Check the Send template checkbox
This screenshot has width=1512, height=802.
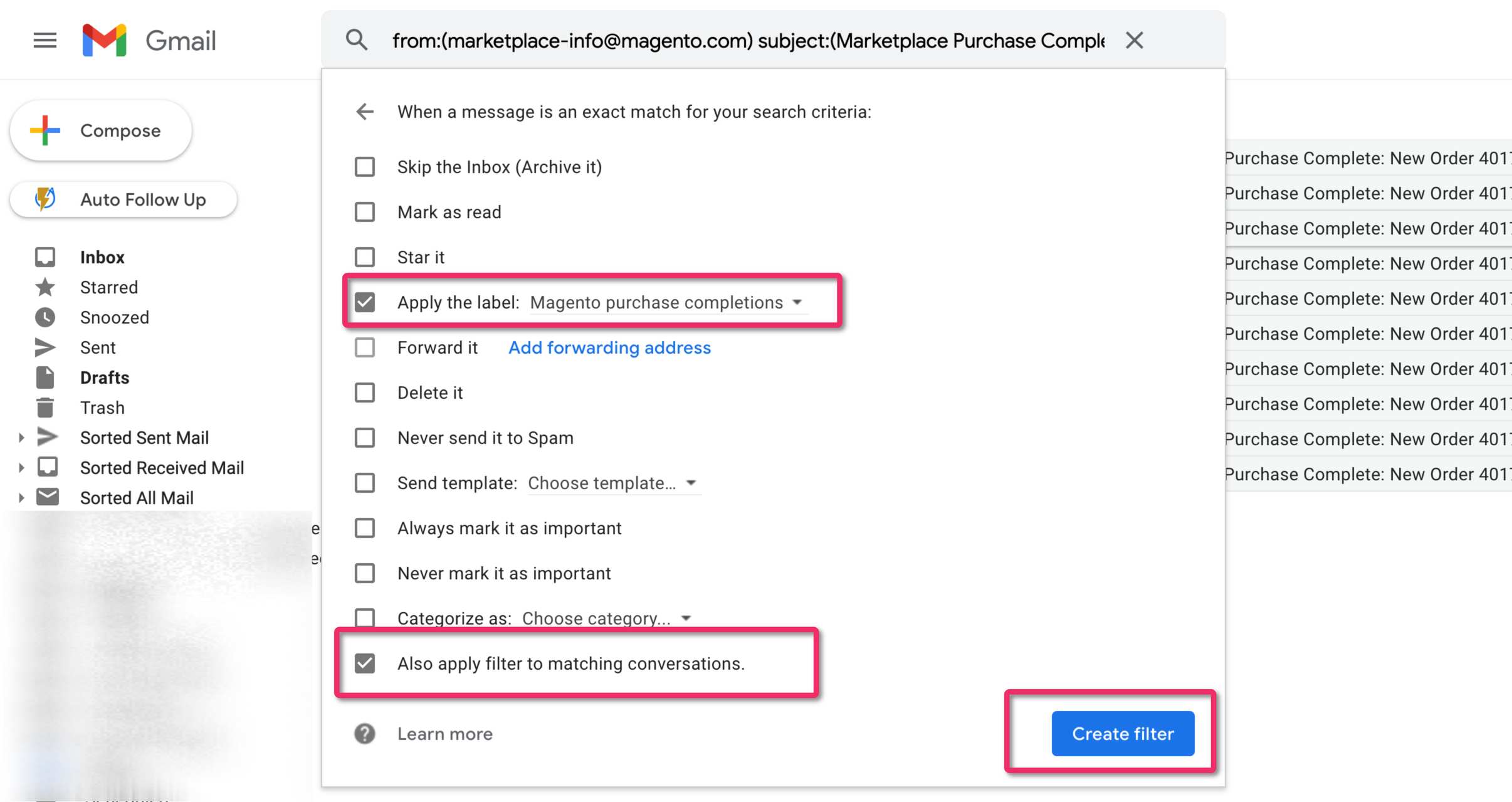365,483
